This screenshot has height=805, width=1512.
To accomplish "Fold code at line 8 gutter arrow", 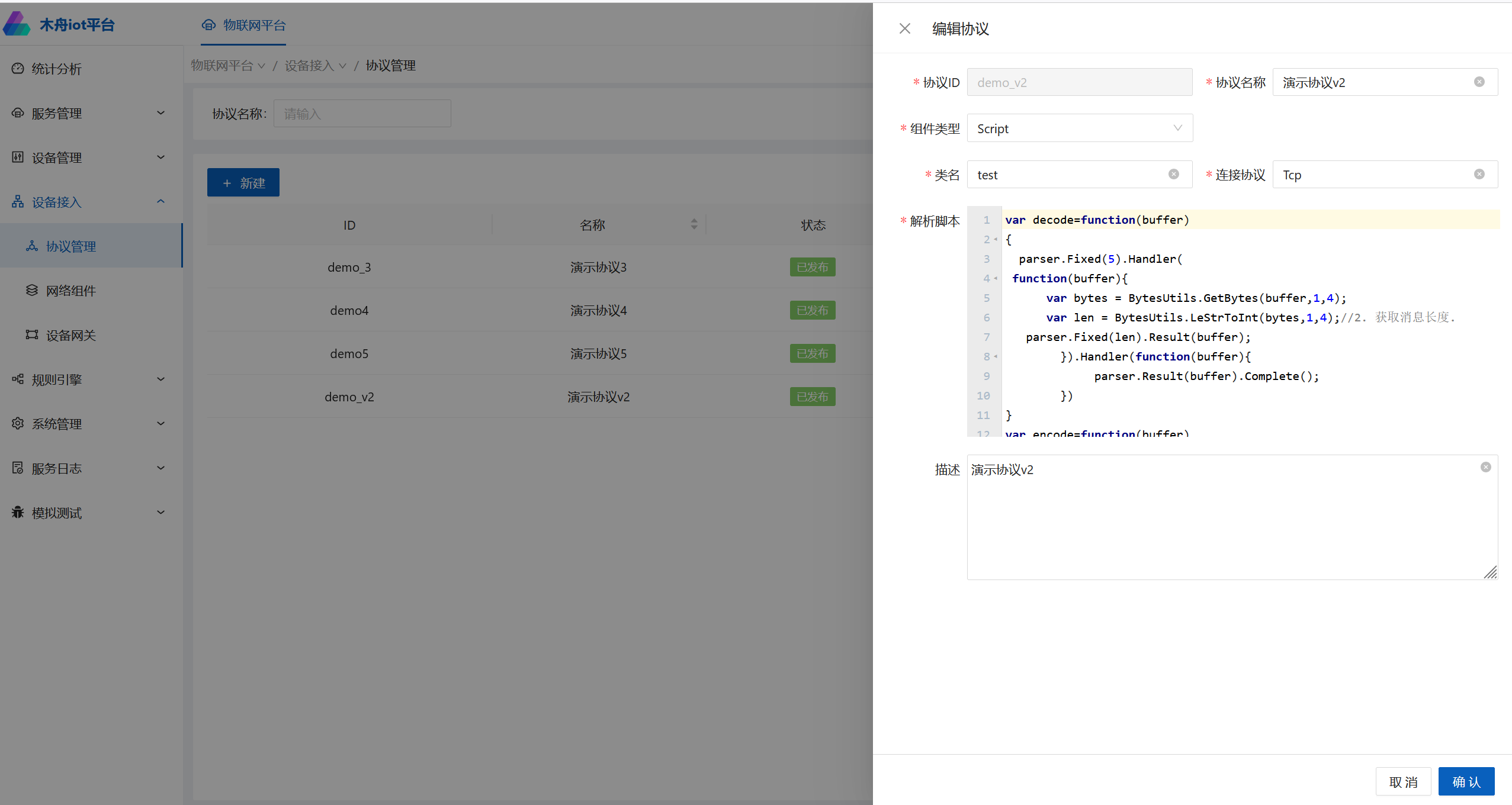I will click(996, 357).
